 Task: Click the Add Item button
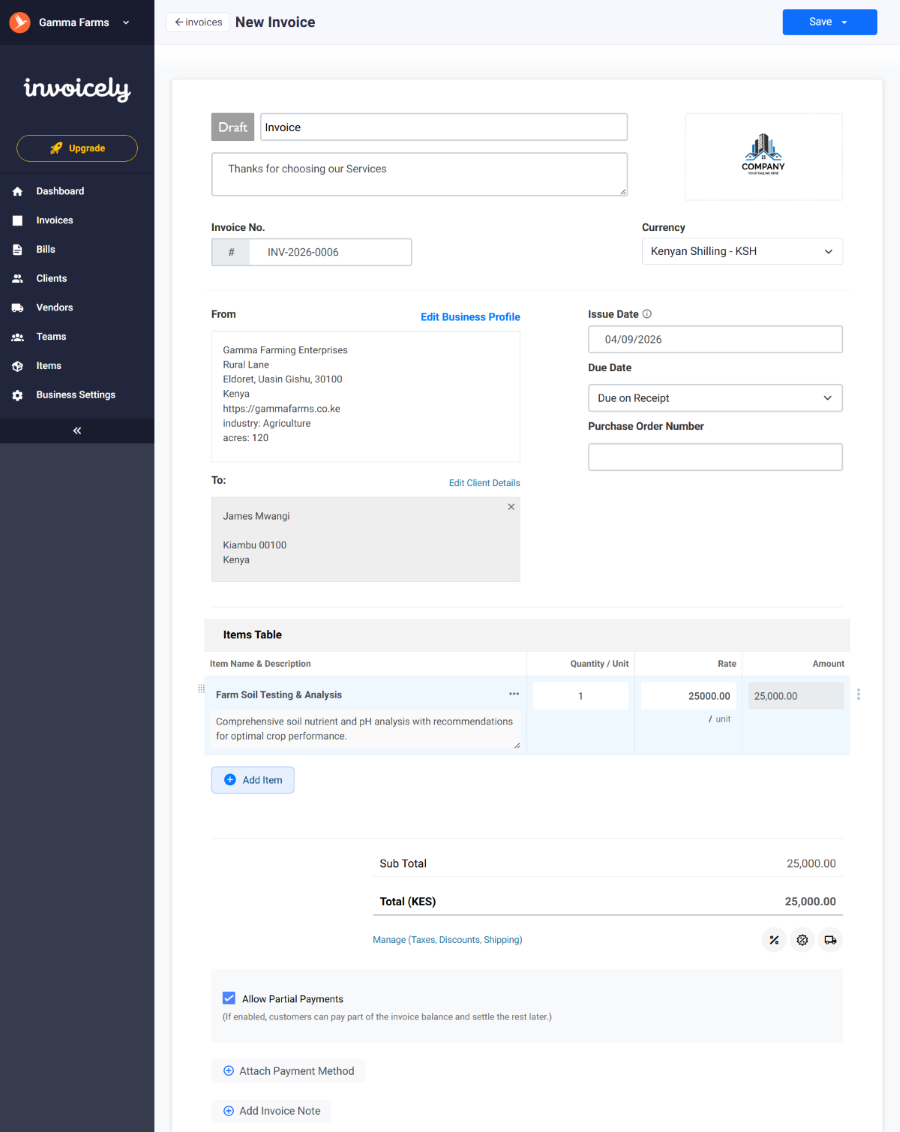click(x=253, y=780)
